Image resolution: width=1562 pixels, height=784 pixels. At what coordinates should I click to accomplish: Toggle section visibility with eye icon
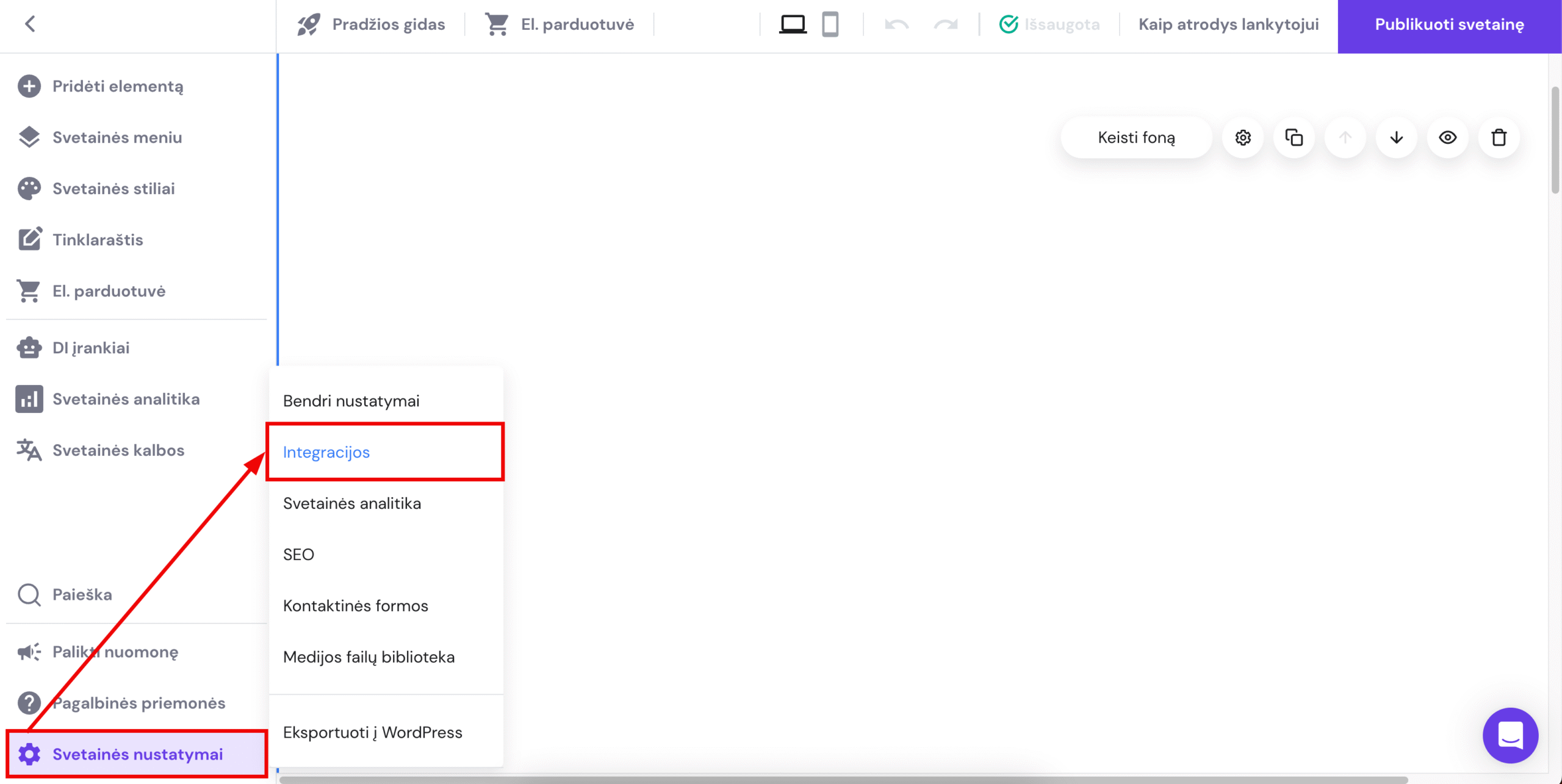click(1447, 137)
